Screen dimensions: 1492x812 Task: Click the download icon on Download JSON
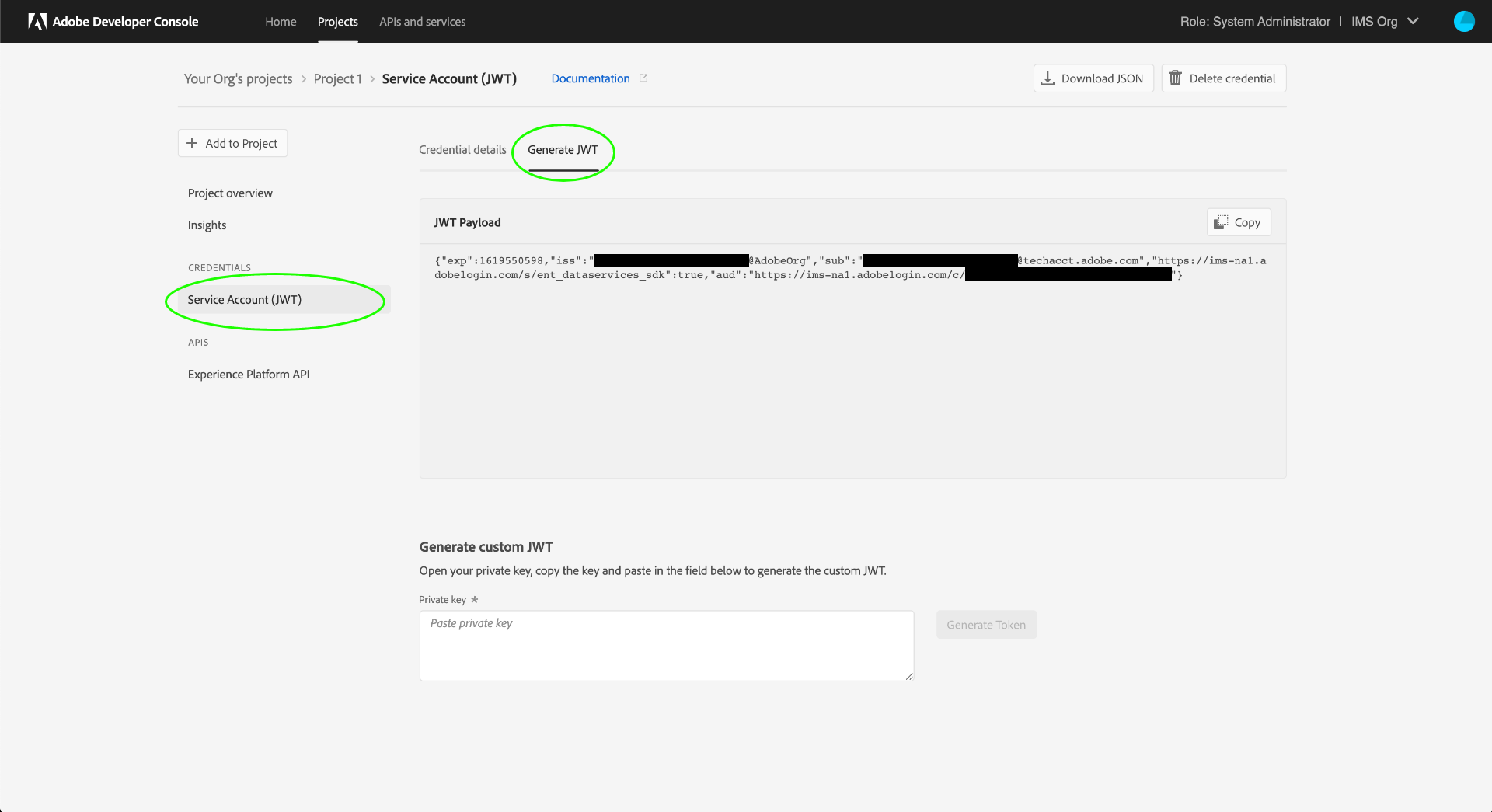(1048, 78)
